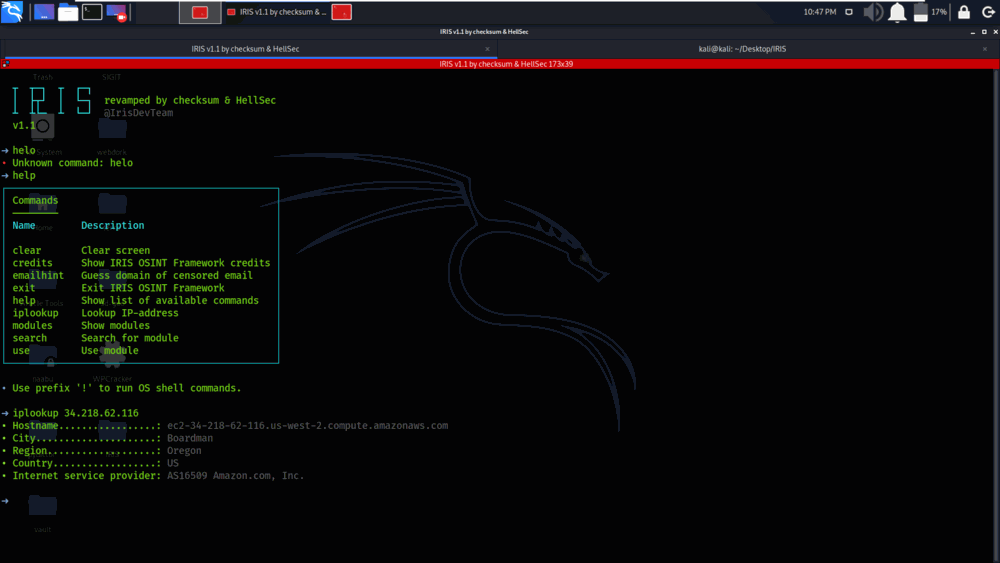
Task: Click the red terminal icon after IRIS taskbar entry
Action: pyautogui.click(x=342, y=12)
